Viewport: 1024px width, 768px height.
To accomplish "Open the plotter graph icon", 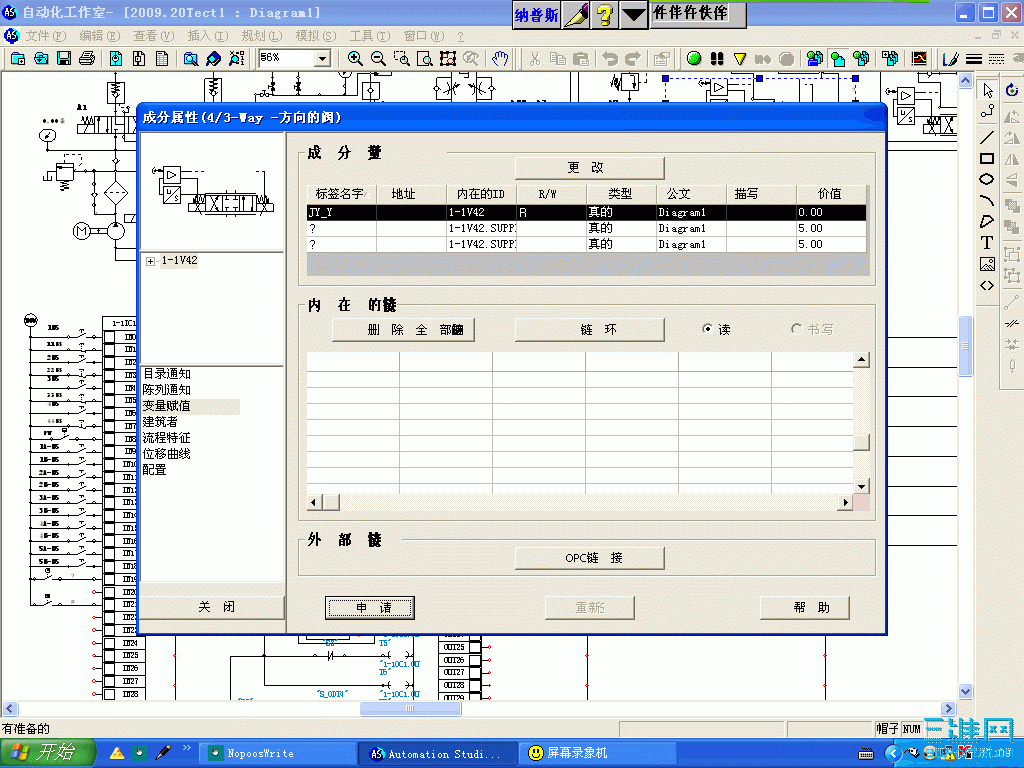I will tap(919, 59).
